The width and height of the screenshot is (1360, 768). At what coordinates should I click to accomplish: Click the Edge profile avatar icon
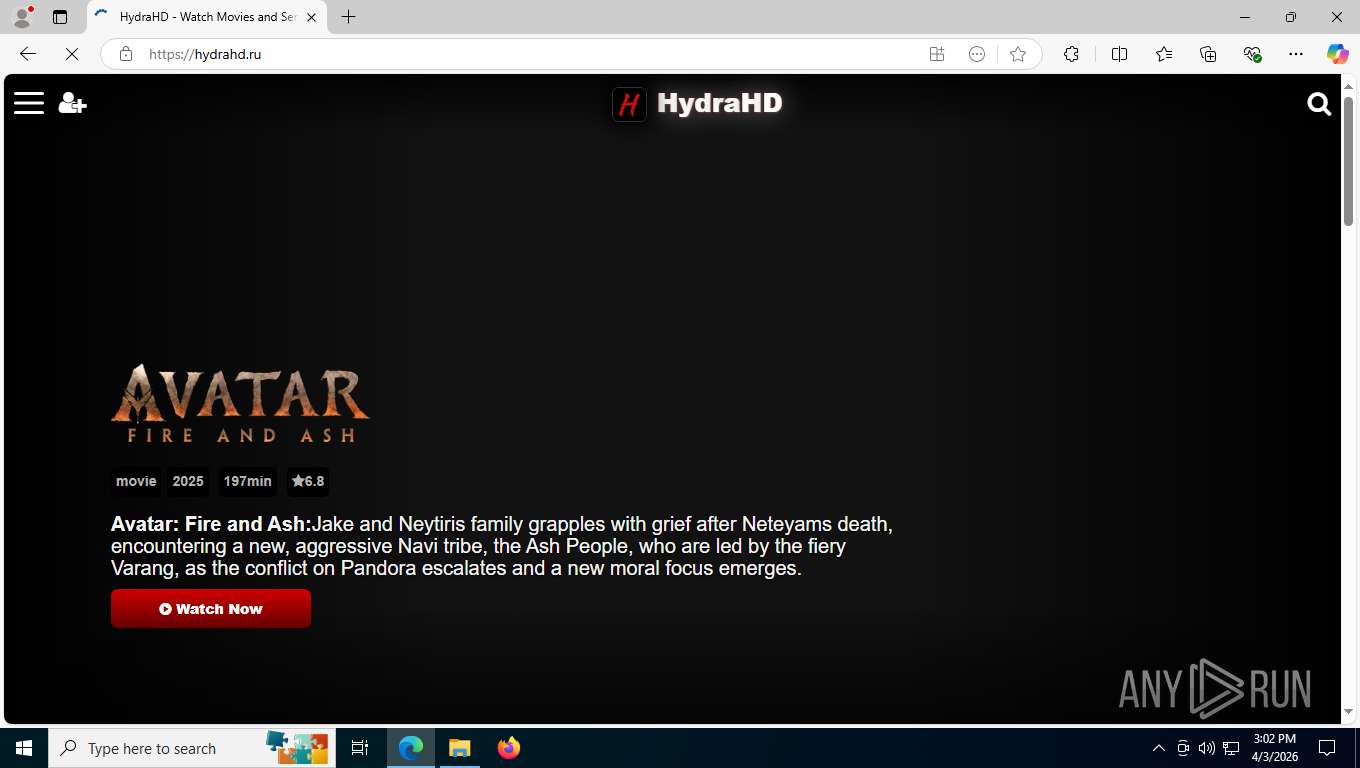pos(22,17)
